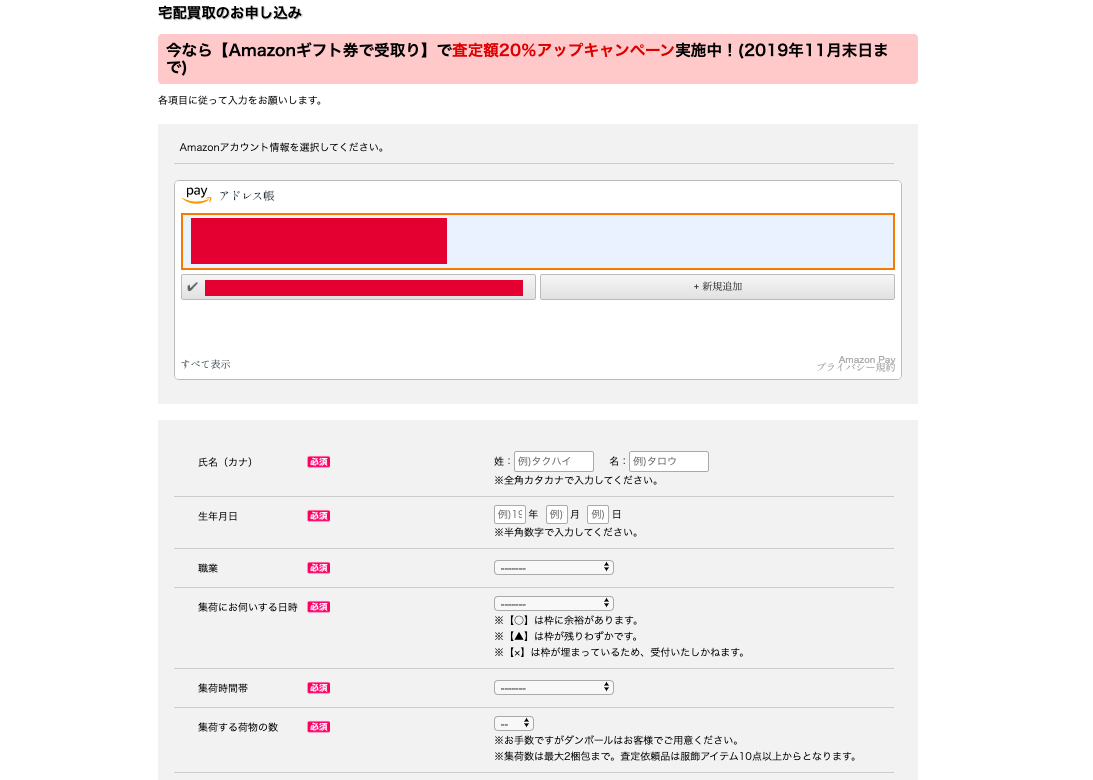Click the 査定額20%アップキャンペーン red text
The image size is (1093, 780).
point(563,50)
